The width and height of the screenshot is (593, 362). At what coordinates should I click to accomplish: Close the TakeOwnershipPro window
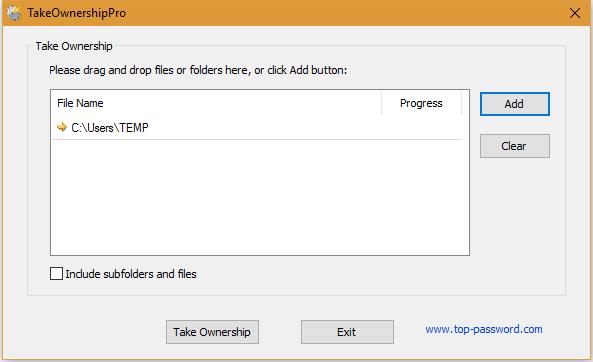(575, 13)
